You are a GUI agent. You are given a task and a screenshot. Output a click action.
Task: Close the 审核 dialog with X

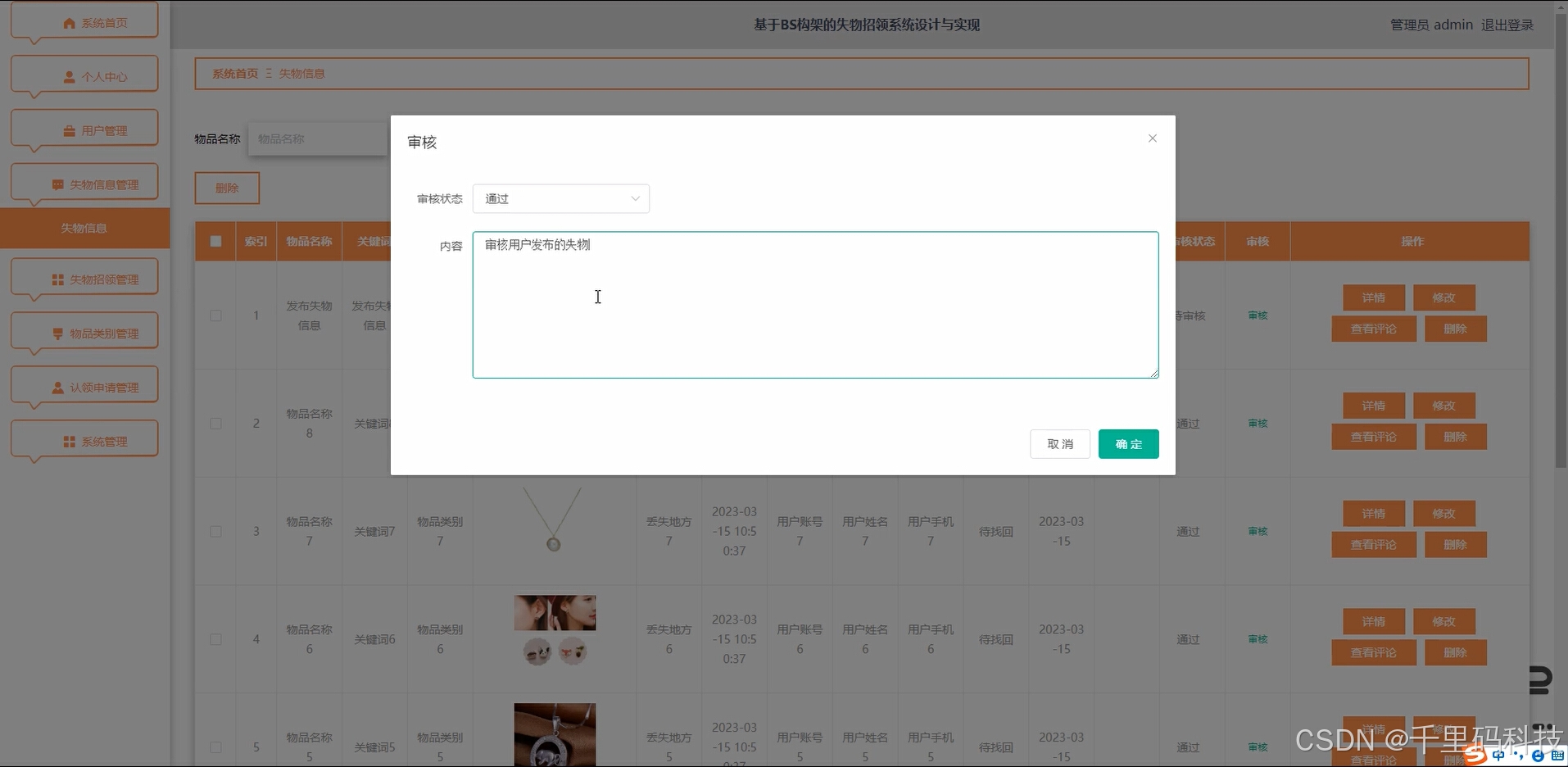click(x=1152, y=138)
